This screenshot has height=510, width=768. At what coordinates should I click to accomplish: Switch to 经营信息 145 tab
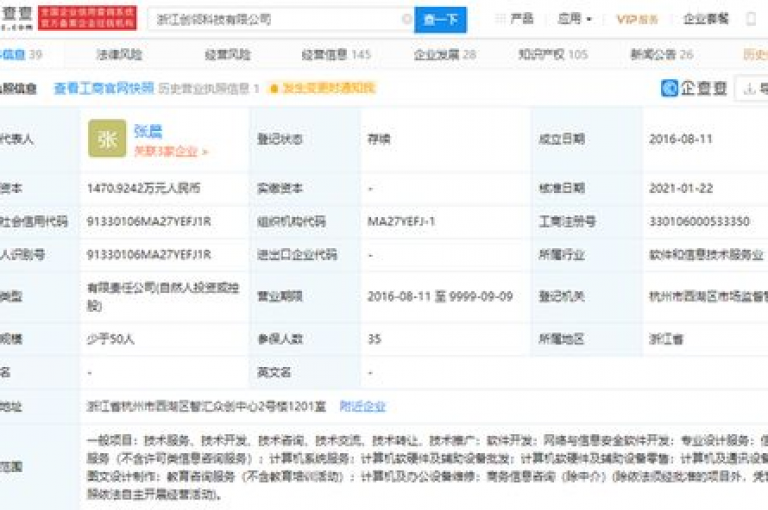336,54
